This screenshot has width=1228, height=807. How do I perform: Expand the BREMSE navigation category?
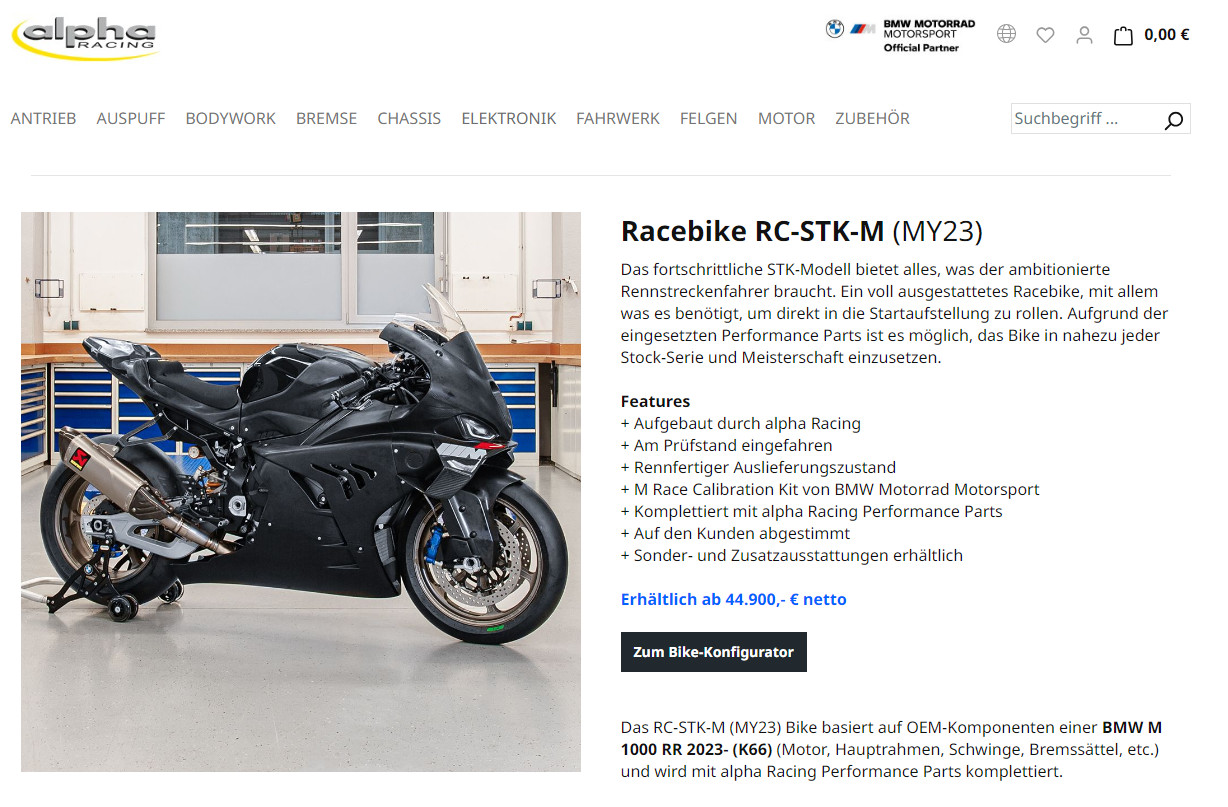326,118
